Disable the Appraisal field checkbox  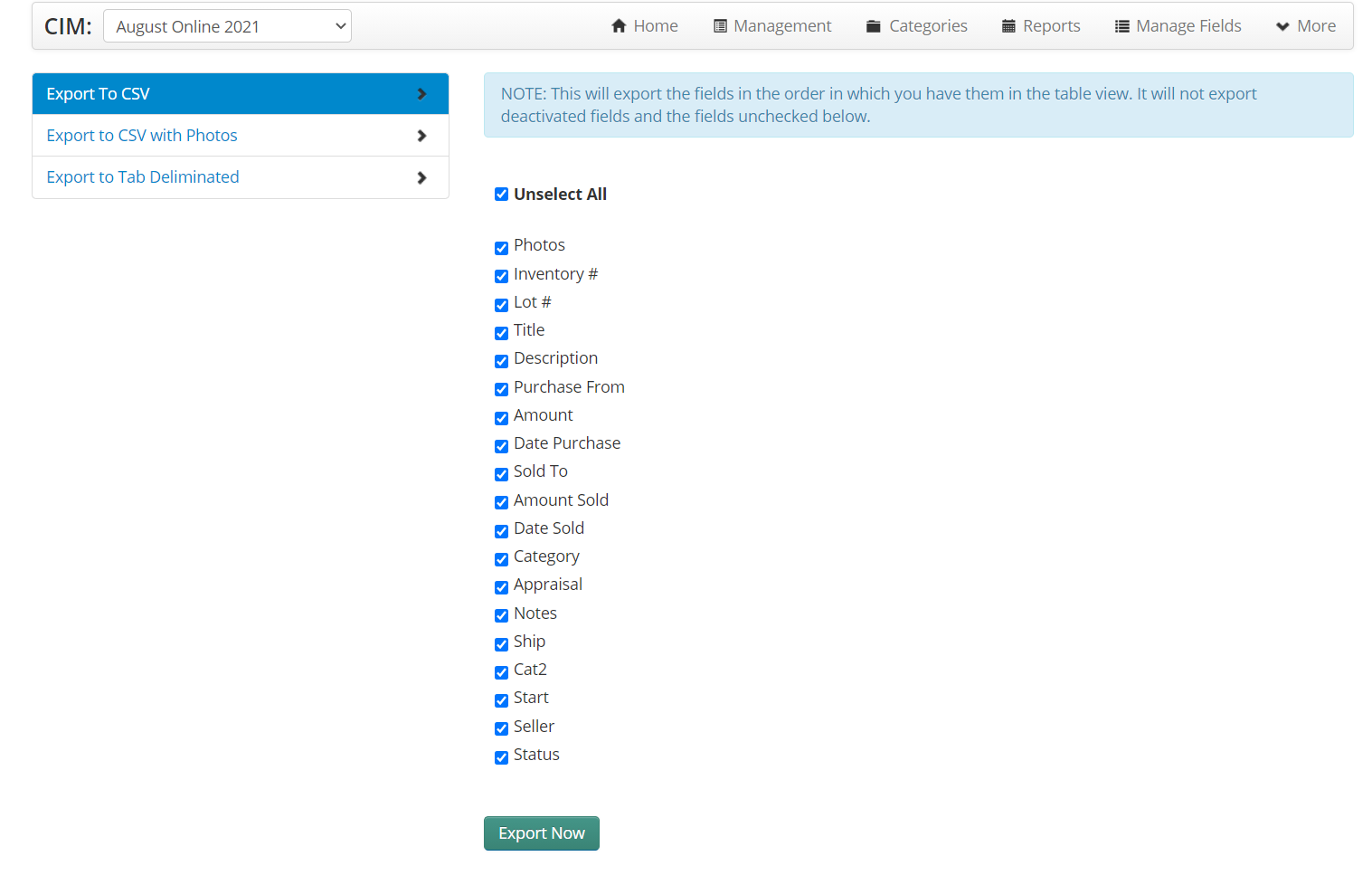coord(501,587)
